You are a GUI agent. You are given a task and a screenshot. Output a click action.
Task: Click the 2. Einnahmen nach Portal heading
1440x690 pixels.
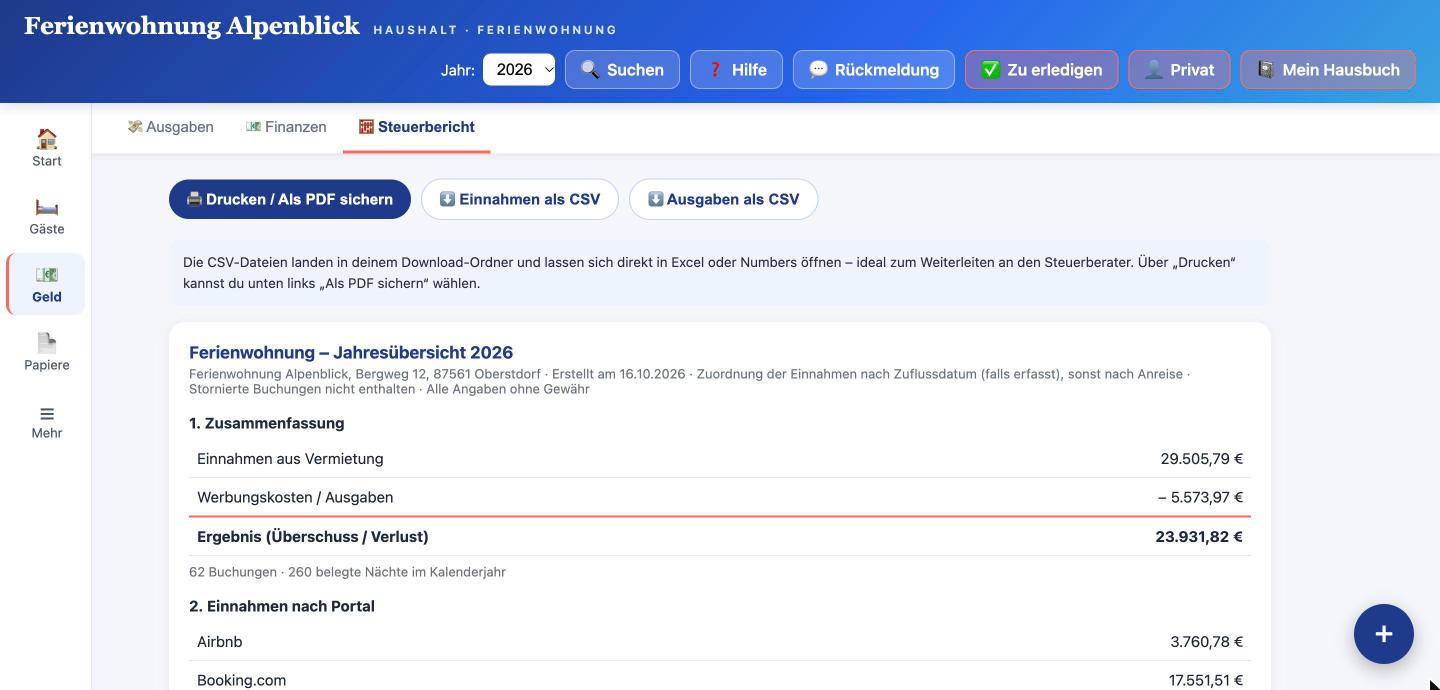(282, 606)
